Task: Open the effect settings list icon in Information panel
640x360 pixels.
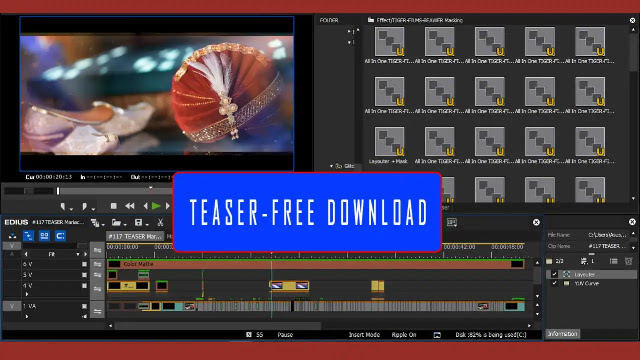Action: click(x=613, y=261)
